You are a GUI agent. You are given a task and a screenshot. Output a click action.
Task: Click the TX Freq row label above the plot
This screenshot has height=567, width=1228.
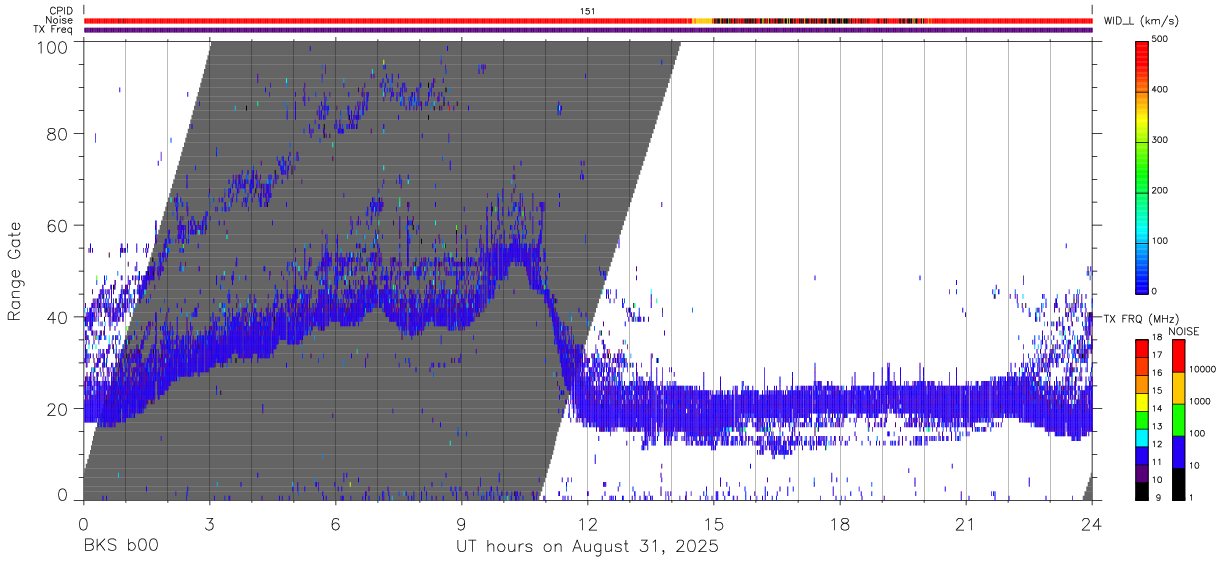[x=53, y=30]
